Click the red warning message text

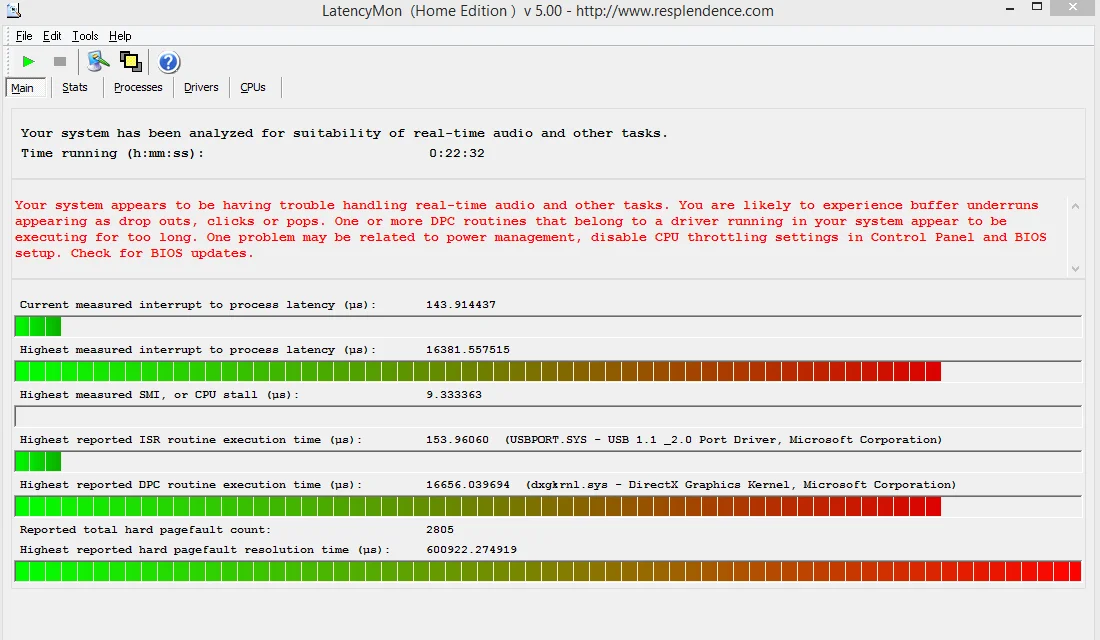[x=530, y=229]
